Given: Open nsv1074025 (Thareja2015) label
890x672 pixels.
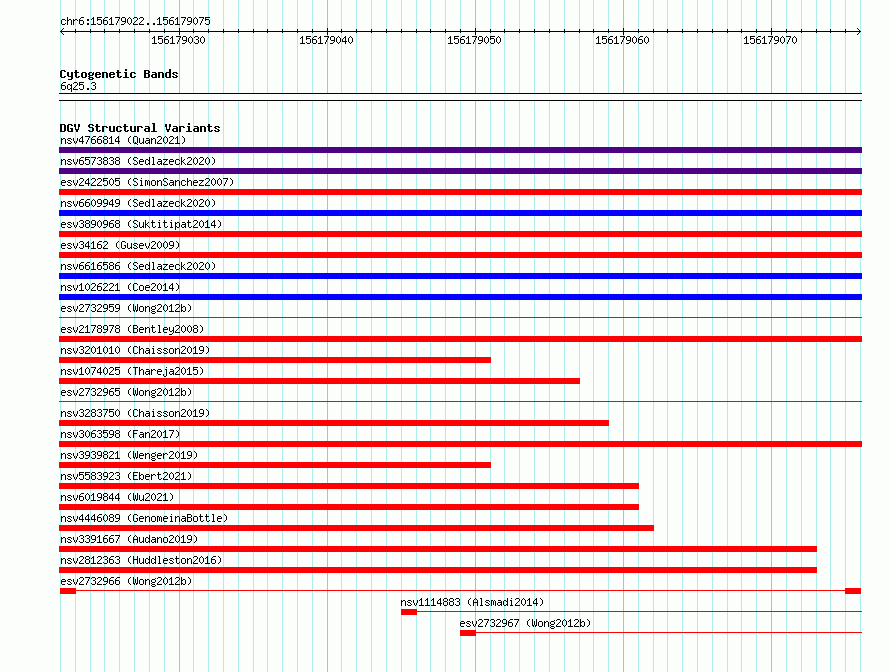Looking at the screenshot, I should pos(132,371).
